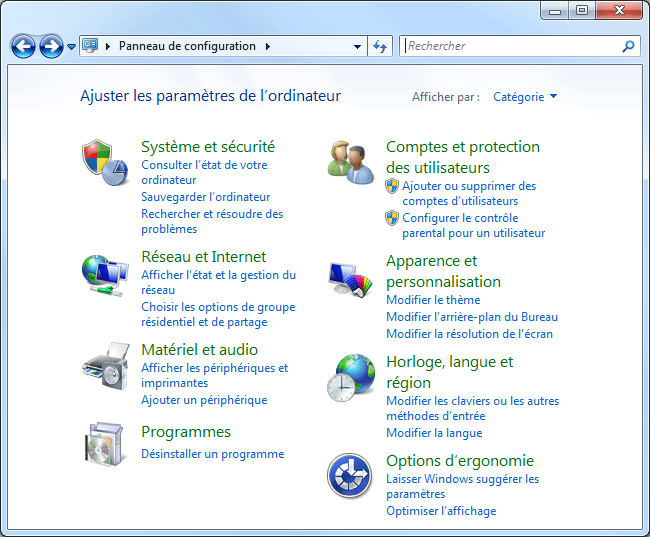Image resolution: width=650 pixels, height=537 pixels.
Task: Open the Catégorie view dropdown
Action: [x=525, y=97]
